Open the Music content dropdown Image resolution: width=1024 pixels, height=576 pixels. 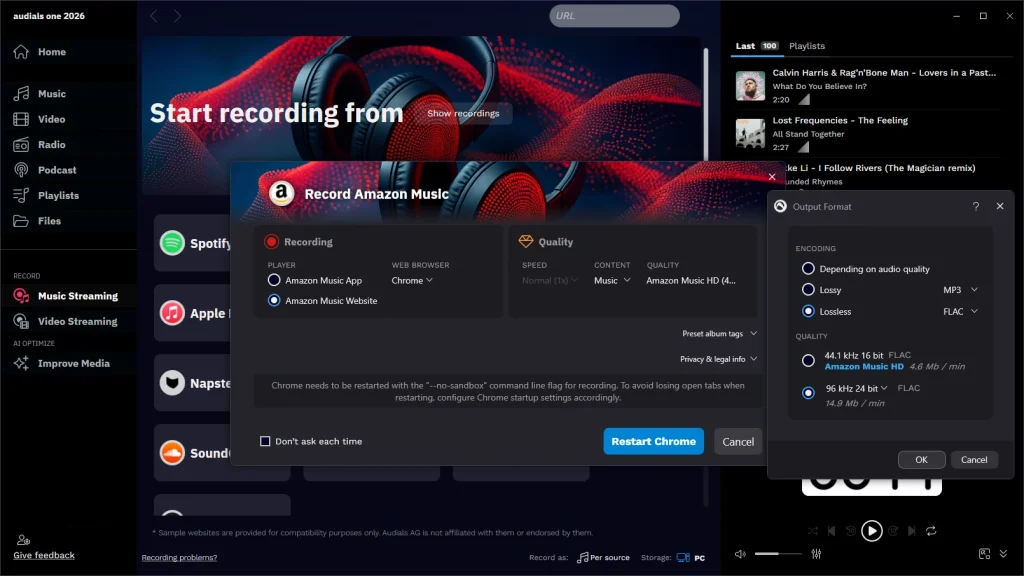612,280
